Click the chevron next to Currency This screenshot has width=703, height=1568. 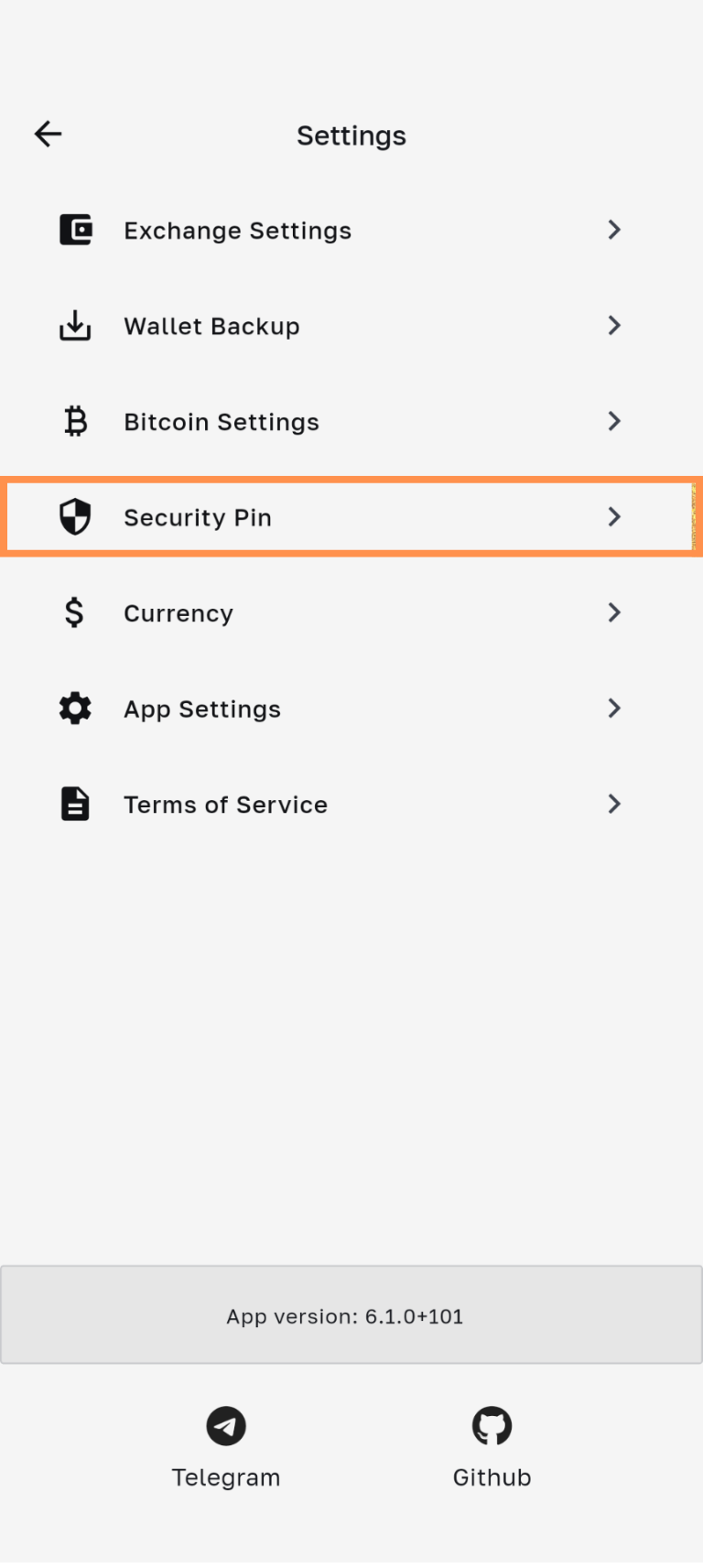point(614,612)
